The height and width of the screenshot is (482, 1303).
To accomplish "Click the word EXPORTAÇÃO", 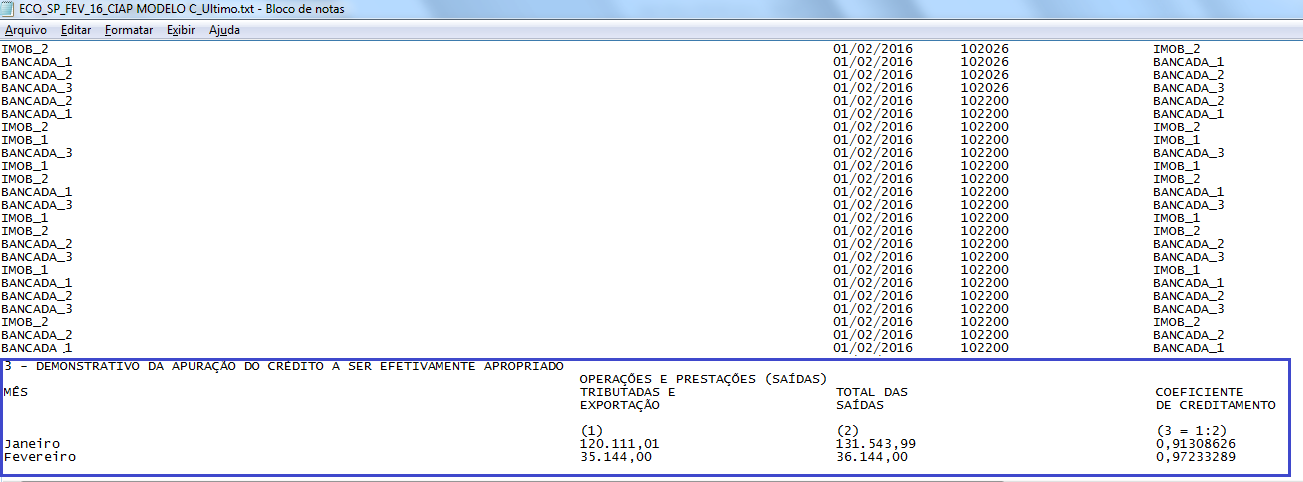I will click(x=619, y=405).
